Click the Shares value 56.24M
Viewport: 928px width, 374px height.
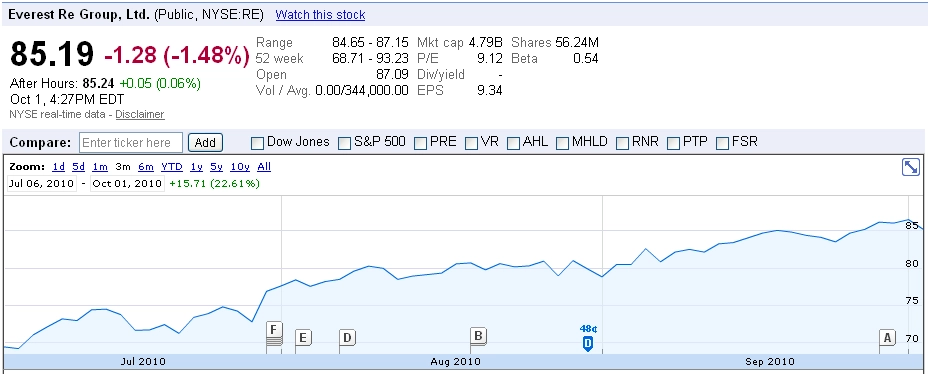click(577, 43)
